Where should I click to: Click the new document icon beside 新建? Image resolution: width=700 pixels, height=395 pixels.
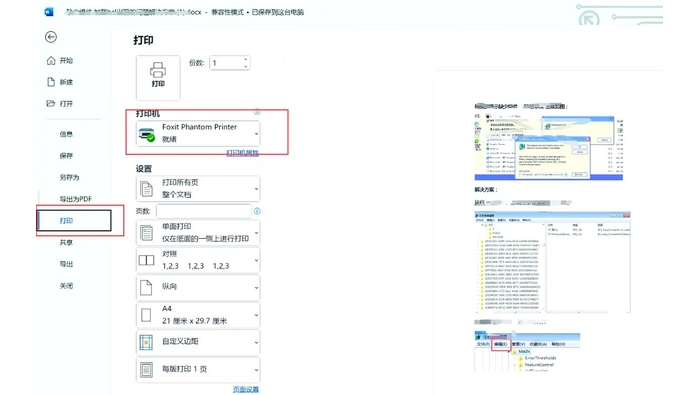click(x=51, y=82)
